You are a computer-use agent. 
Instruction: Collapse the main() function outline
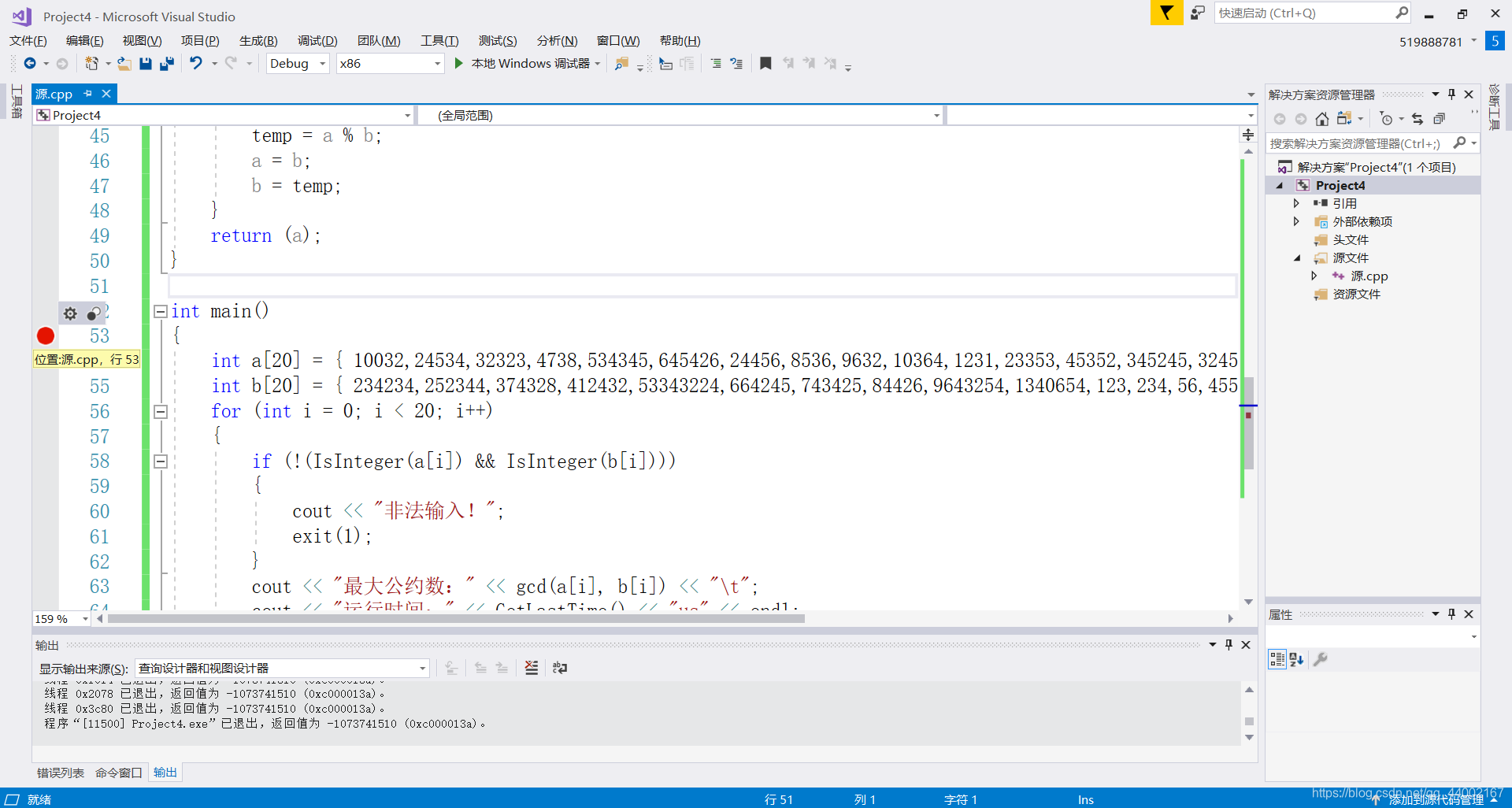161,311
